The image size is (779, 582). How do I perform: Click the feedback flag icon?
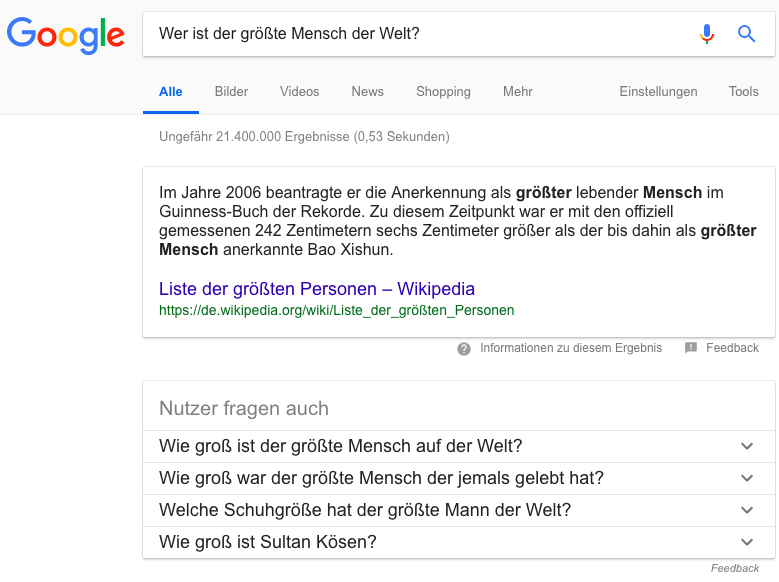click(x=691, y=348)
